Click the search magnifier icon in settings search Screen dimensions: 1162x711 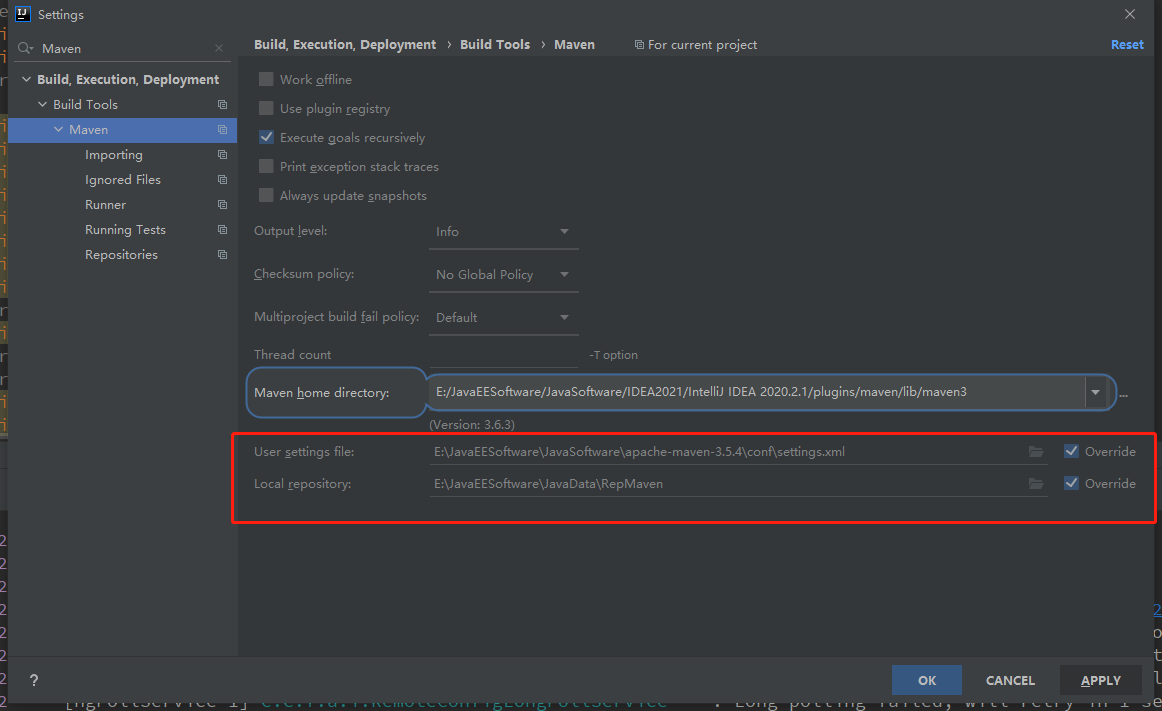tap(26, 48)
